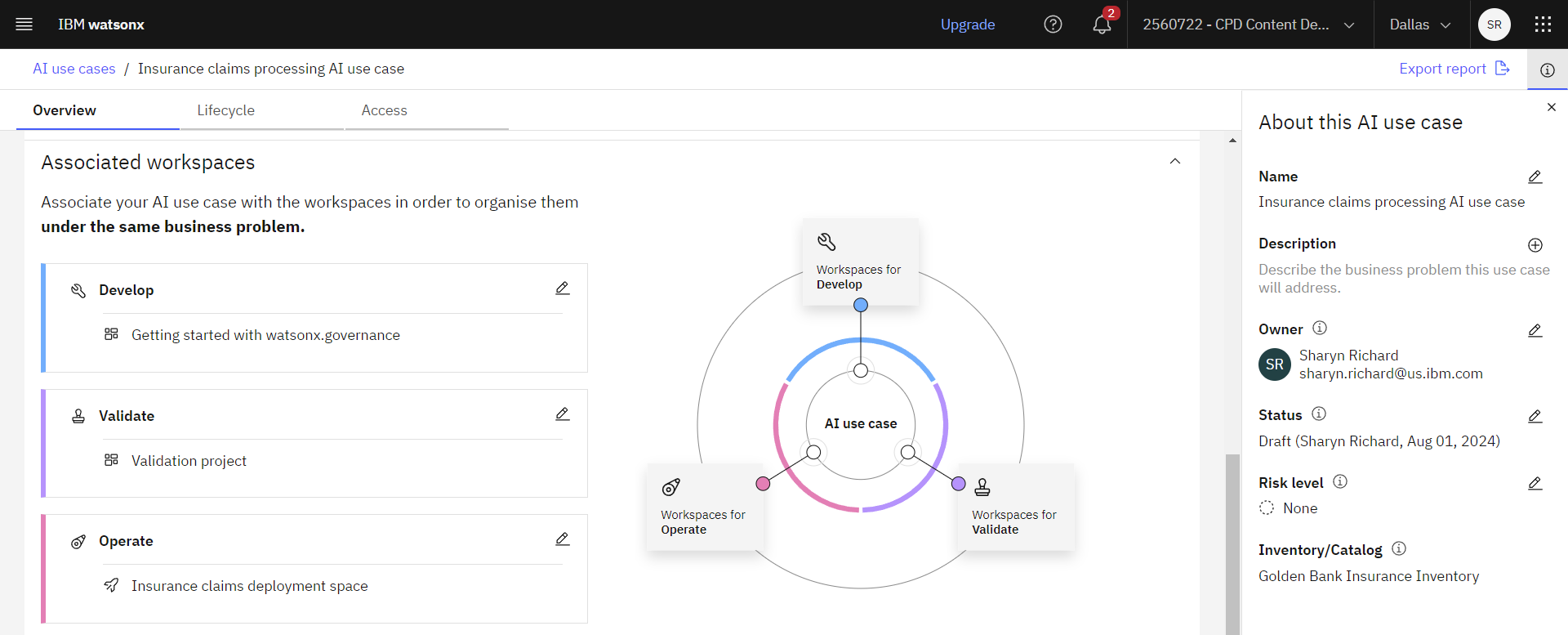The height and width of the screenshot is (635, 1568).
Task: Click the Develop wrench icon in card
Action: point(78,291)
